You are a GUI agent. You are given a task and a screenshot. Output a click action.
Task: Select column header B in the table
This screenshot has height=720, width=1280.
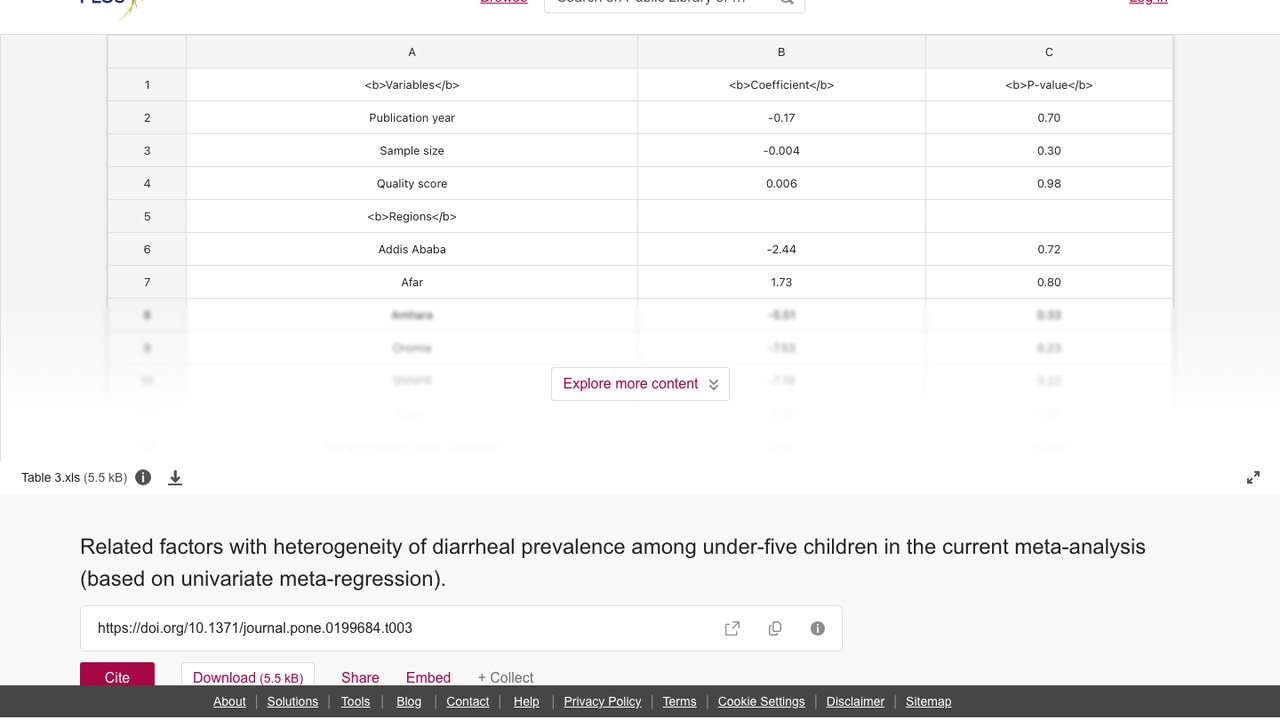coord(782,52)
